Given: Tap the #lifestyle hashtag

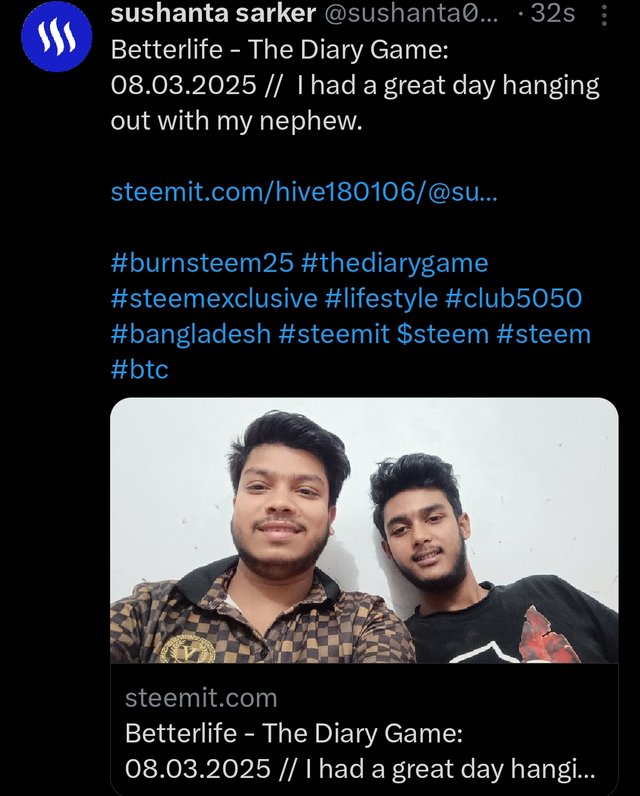Looking at the screenshot, I should pos(379,298).
